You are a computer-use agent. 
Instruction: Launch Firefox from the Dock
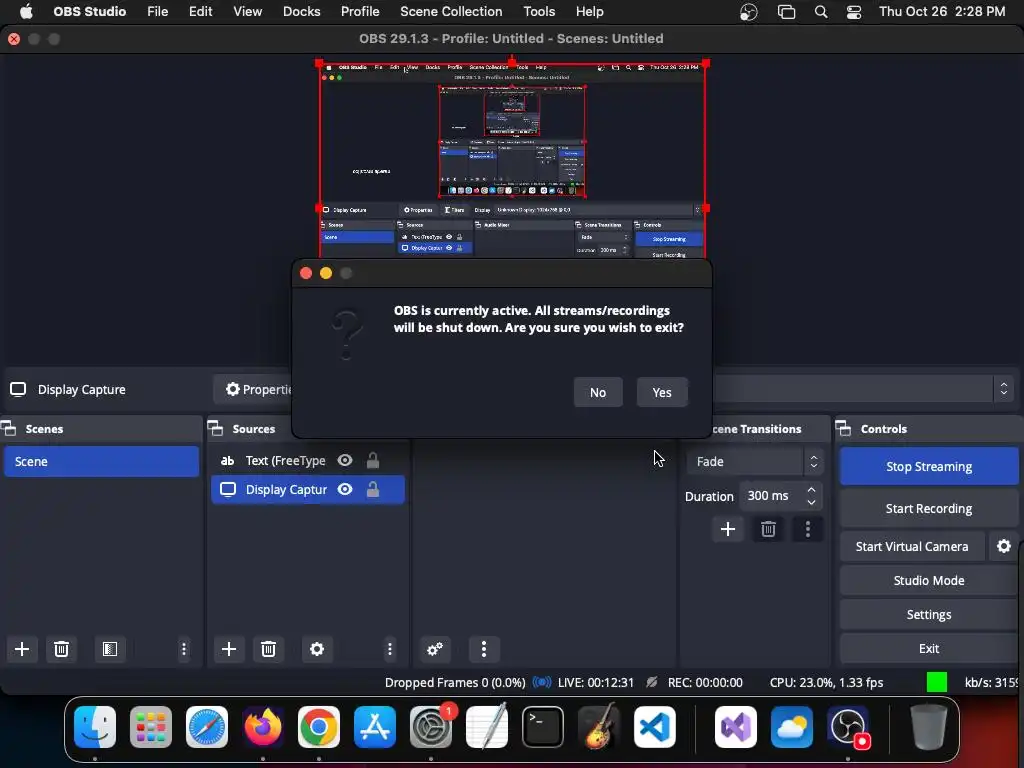tap(263, 727)
